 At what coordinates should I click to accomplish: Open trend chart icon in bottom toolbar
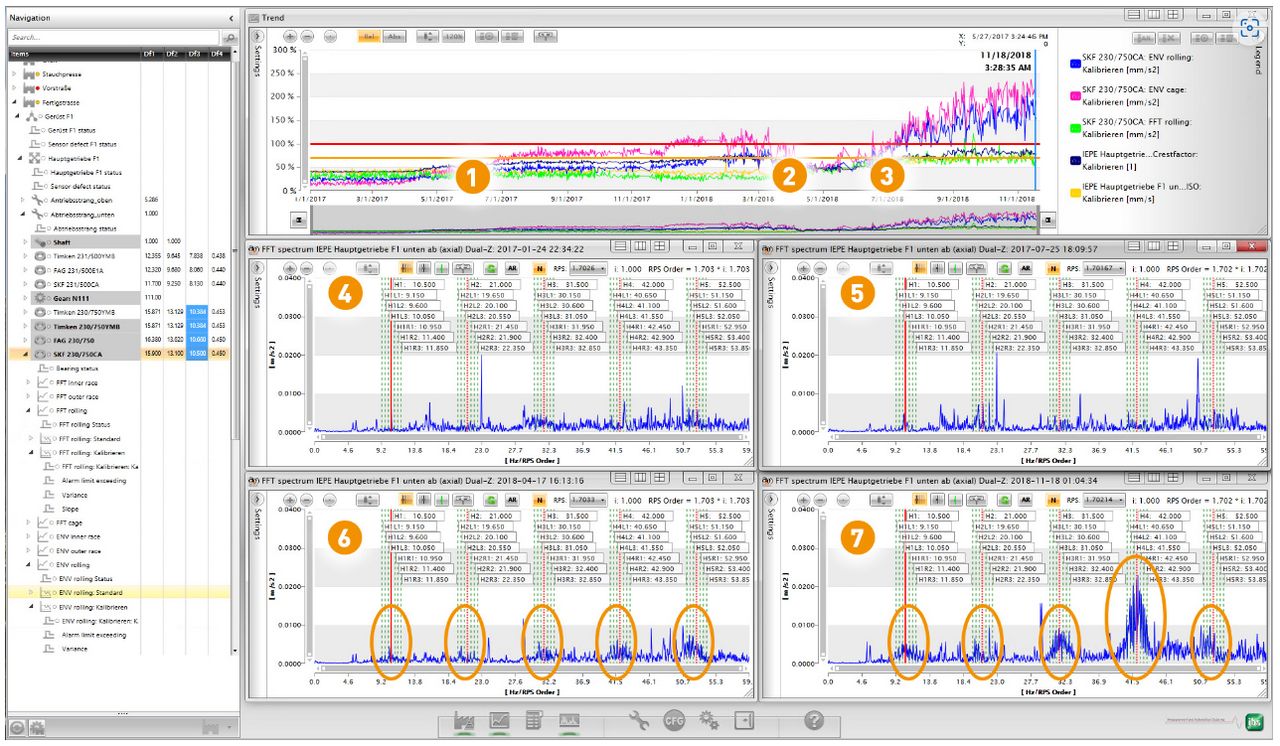[x=499, y=720]
